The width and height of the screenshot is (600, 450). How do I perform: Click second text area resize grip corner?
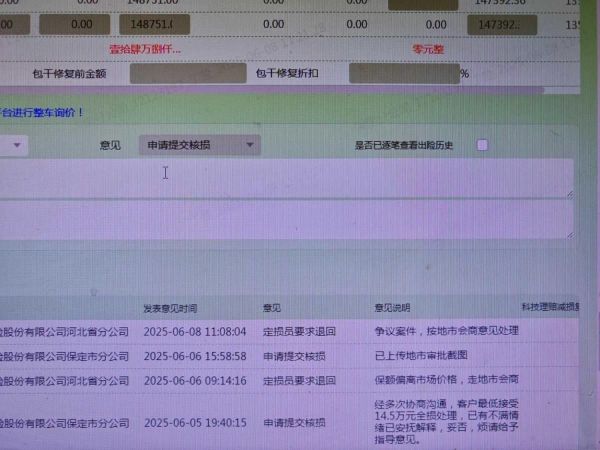coord(570,235)
